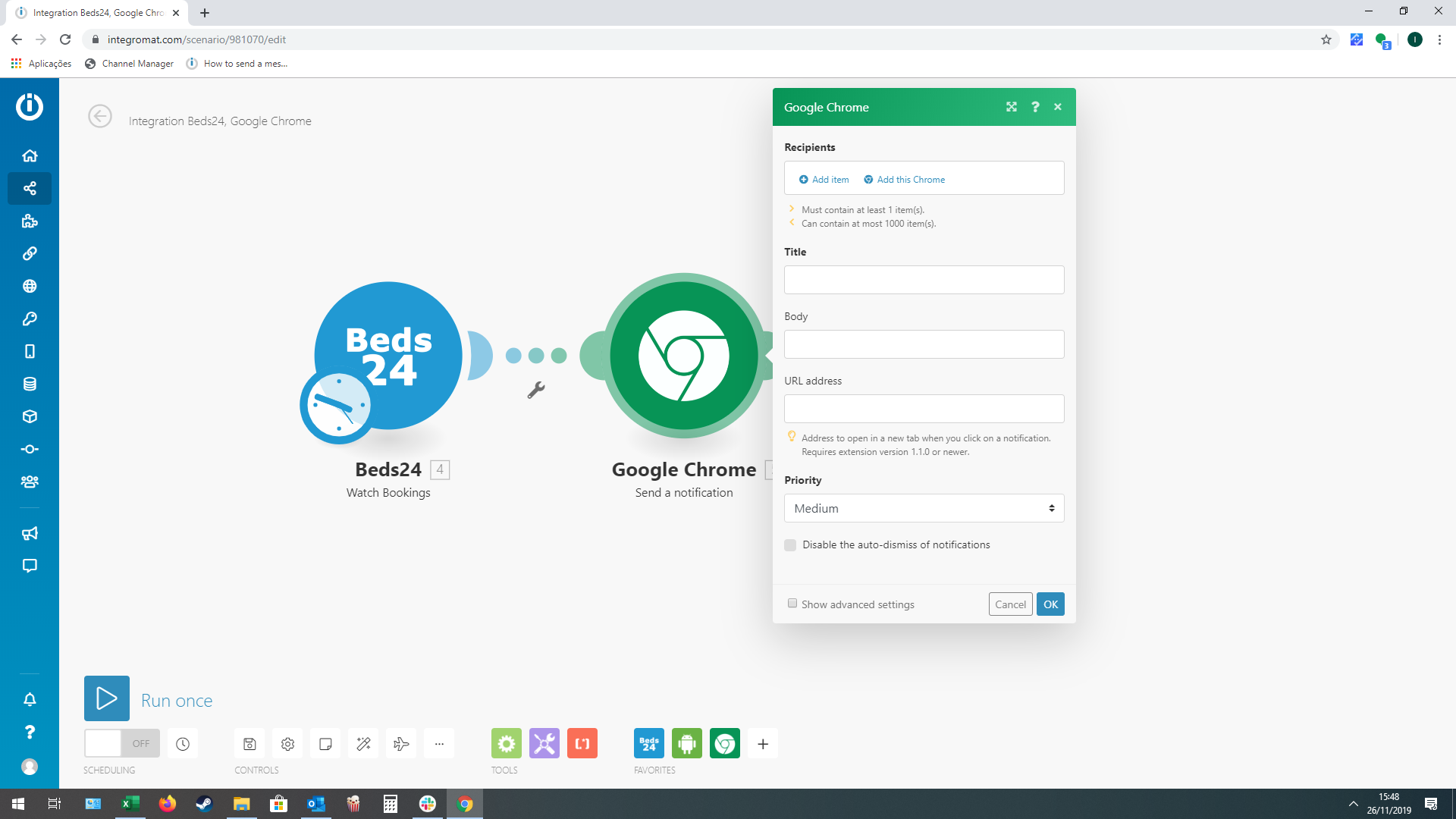Viewport: 1456px width, 819px height.
Task: Open Data stores database icon in sidebar
Action: click(30, 384)
